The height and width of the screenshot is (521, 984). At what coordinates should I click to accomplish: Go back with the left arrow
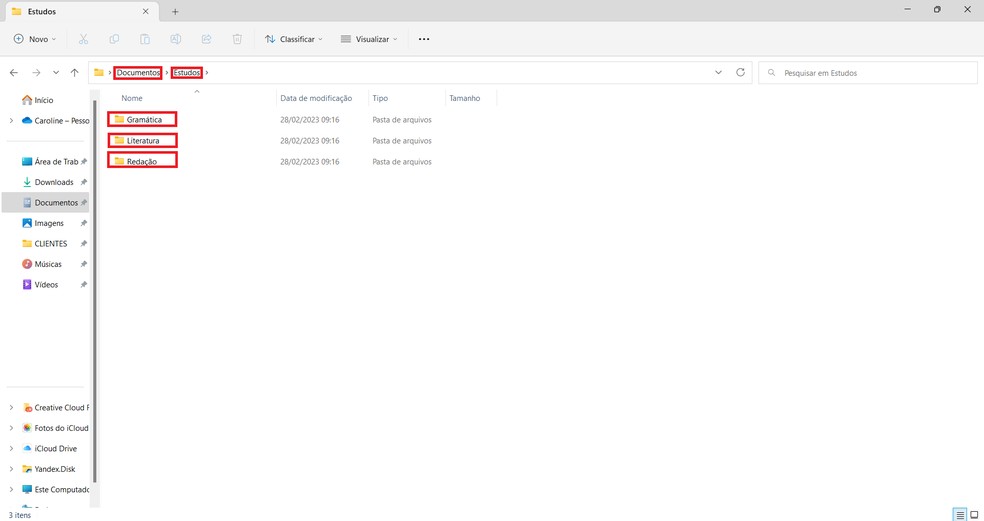14,73
